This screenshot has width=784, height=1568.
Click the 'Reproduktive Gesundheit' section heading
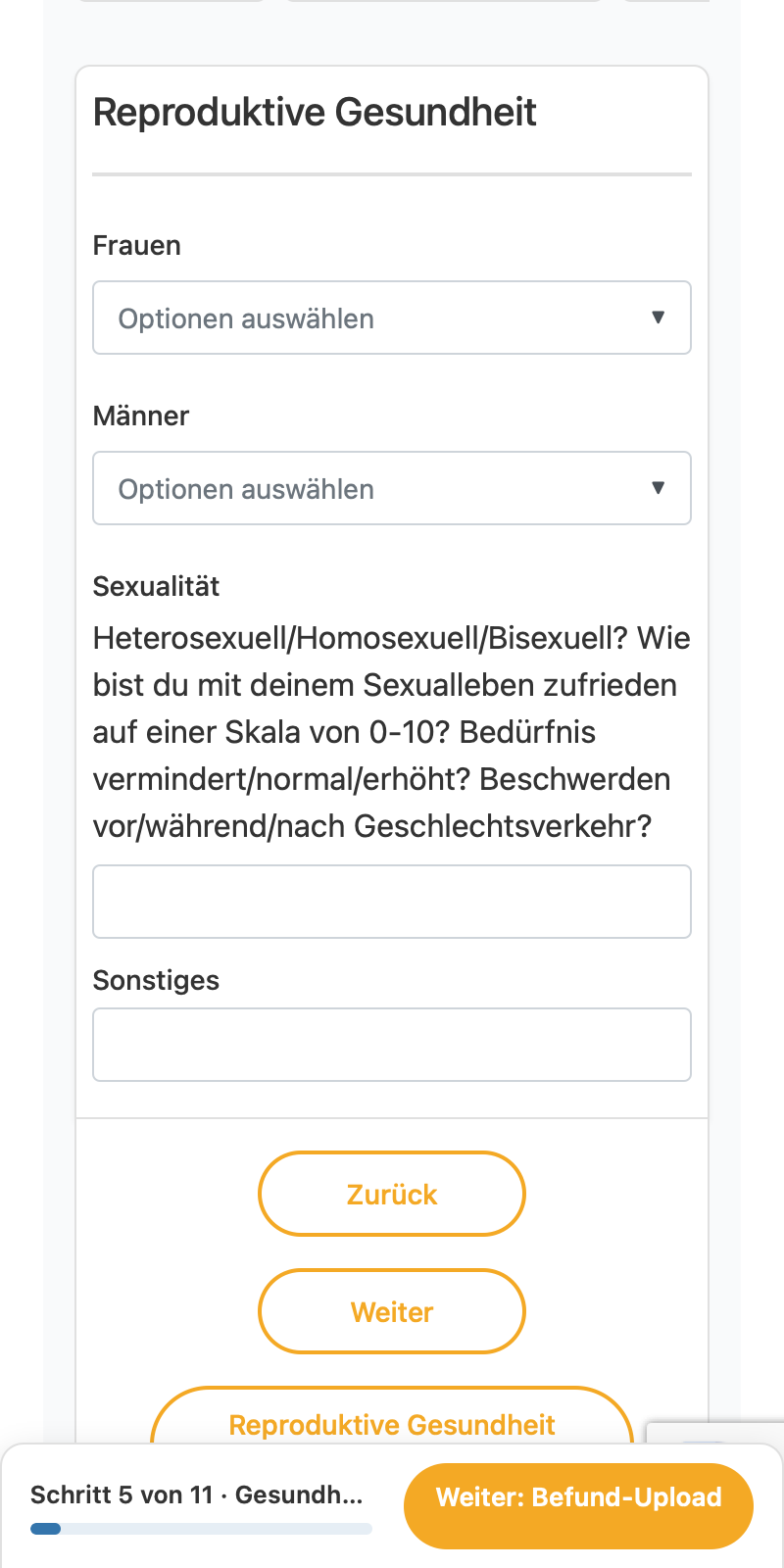click(x=315, y=112)
